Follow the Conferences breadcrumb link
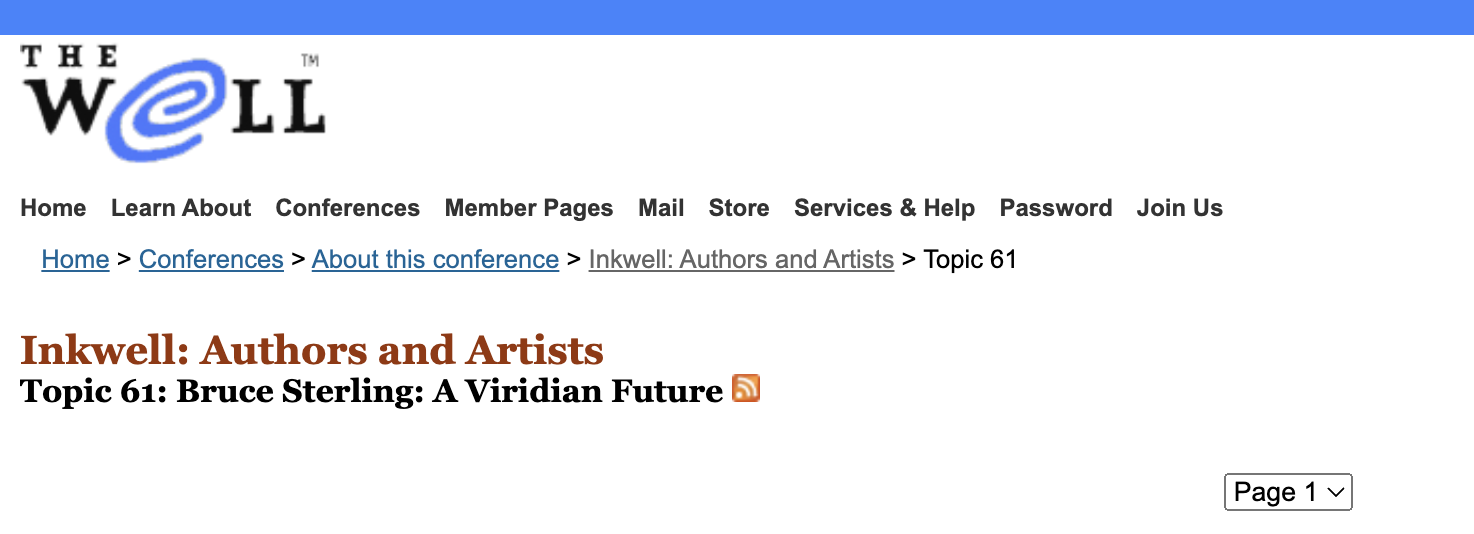 [211, 260]
